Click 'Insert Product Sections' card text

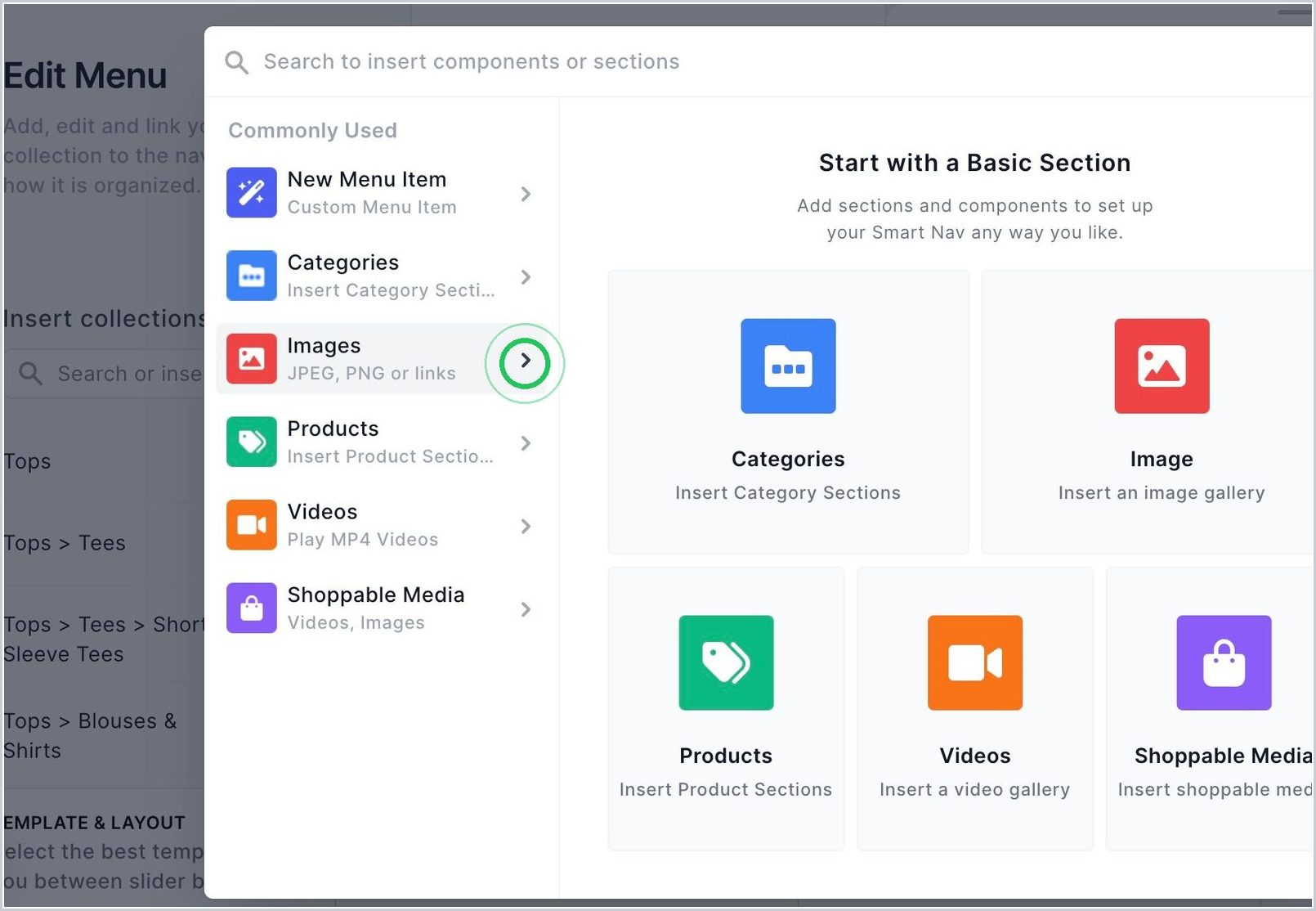pos(726,789)
